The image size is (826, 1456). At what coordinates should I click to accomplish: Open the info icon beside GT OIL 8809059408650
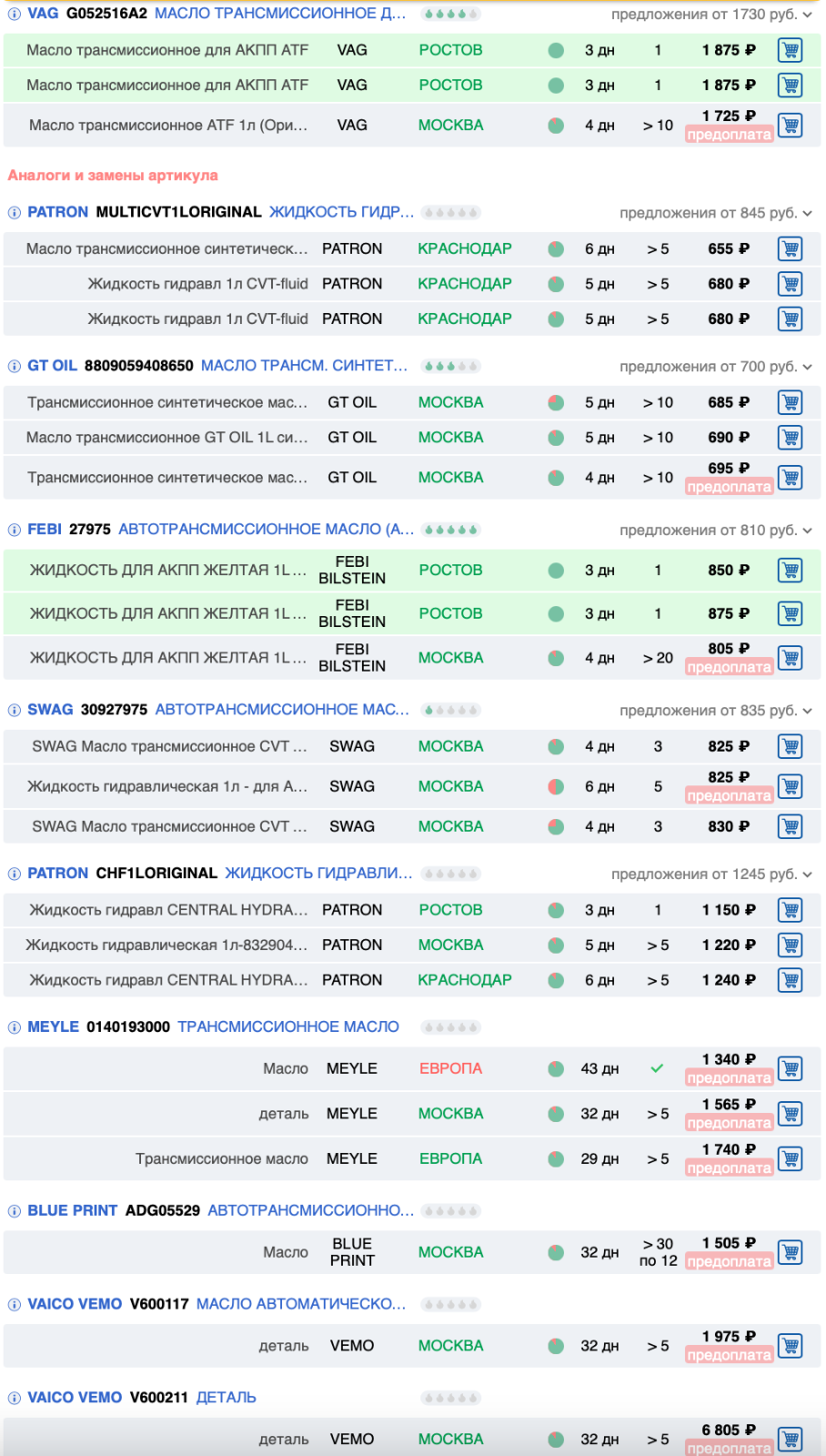pyautogui.click(x=15, y=367)
